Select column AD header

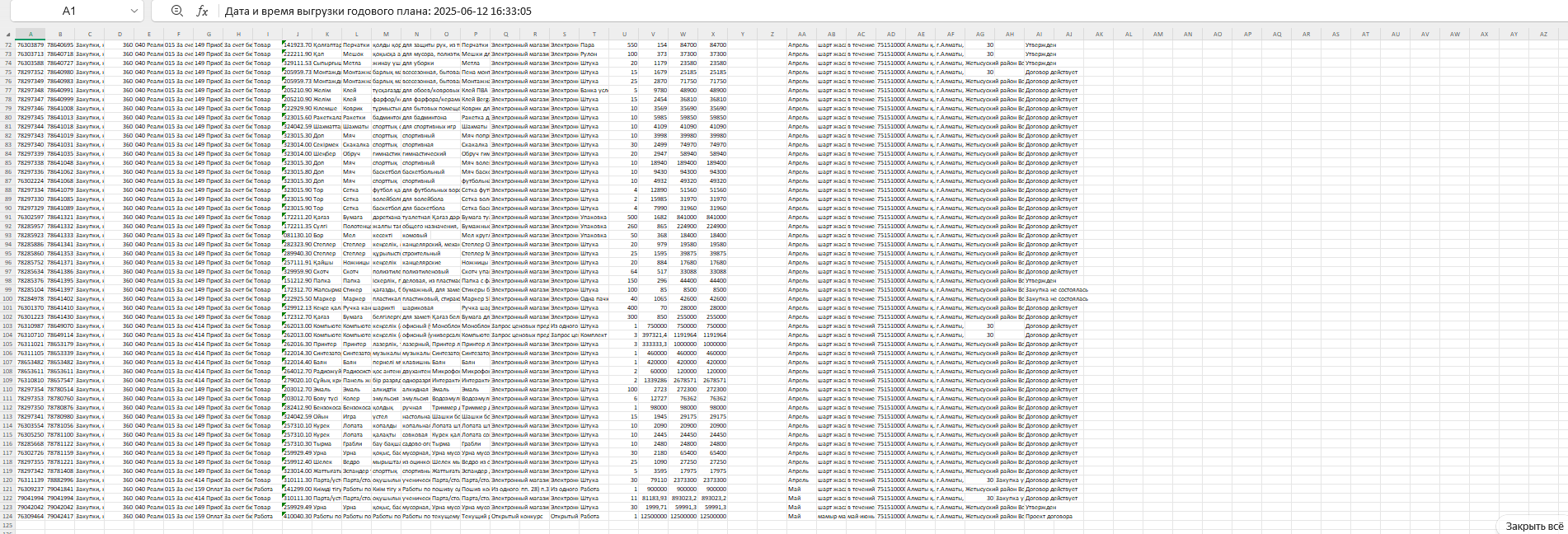click(891, 35)
